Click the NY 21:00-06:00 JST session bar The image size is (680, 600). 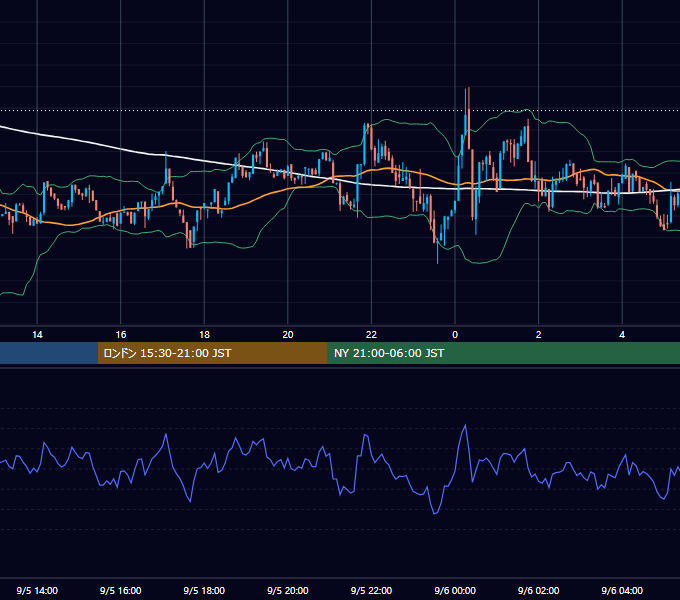click(x=503, y=353)
